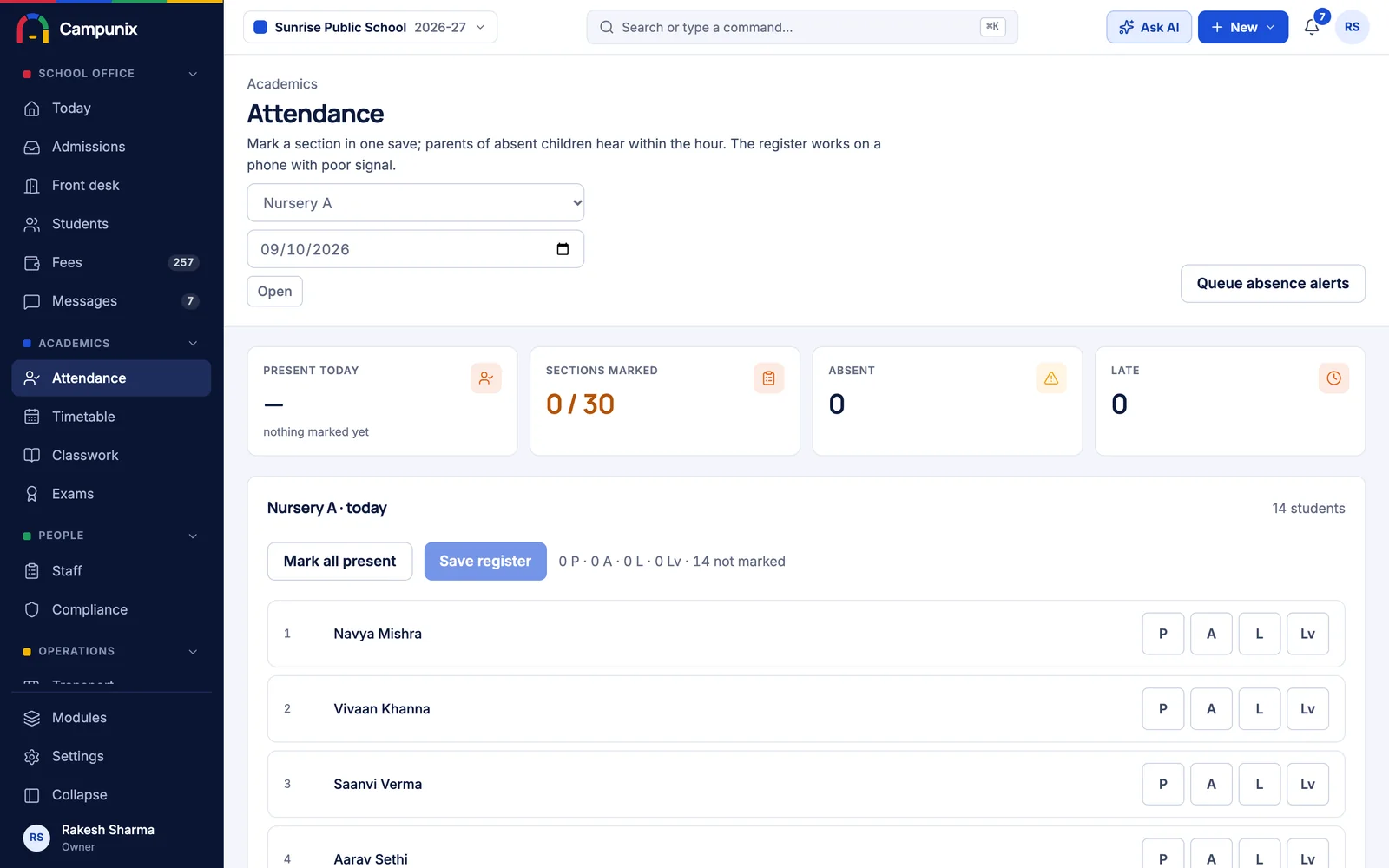1389x868 pixels.
Task: Focus the search or command field
Action: (802, 27)
